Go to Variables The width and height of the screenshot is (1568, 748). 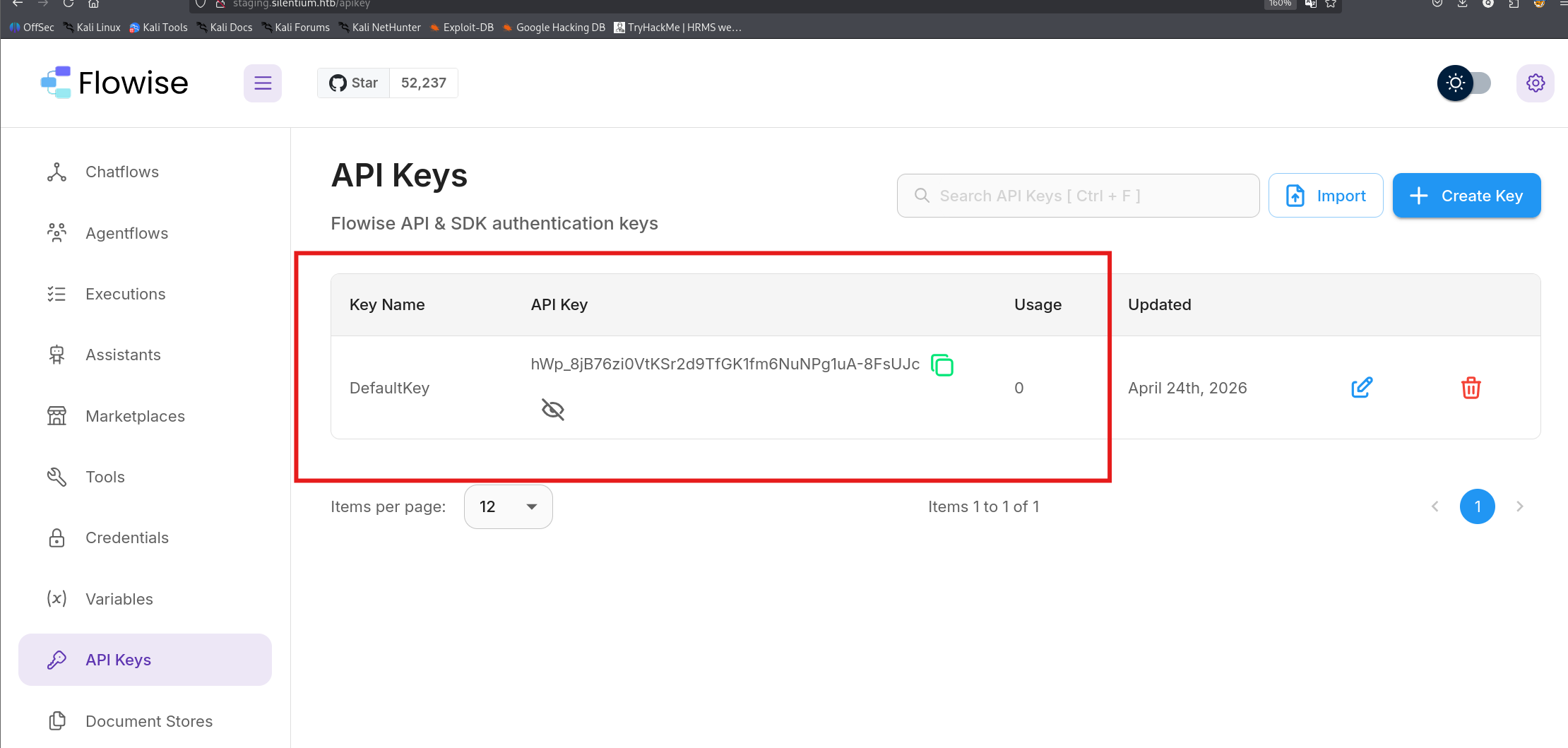click(145, 599)
